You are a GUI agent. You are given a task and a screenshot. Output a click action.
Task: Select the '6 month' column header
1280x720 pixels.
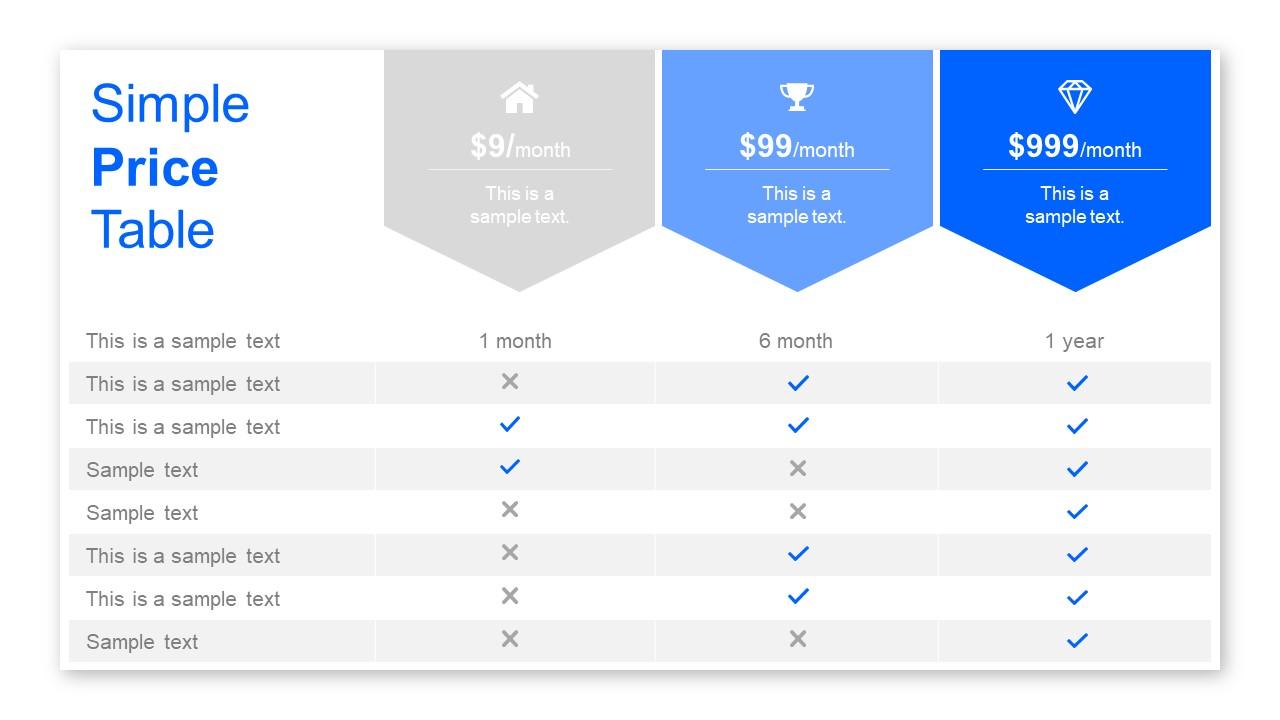[x=795, y=341]
